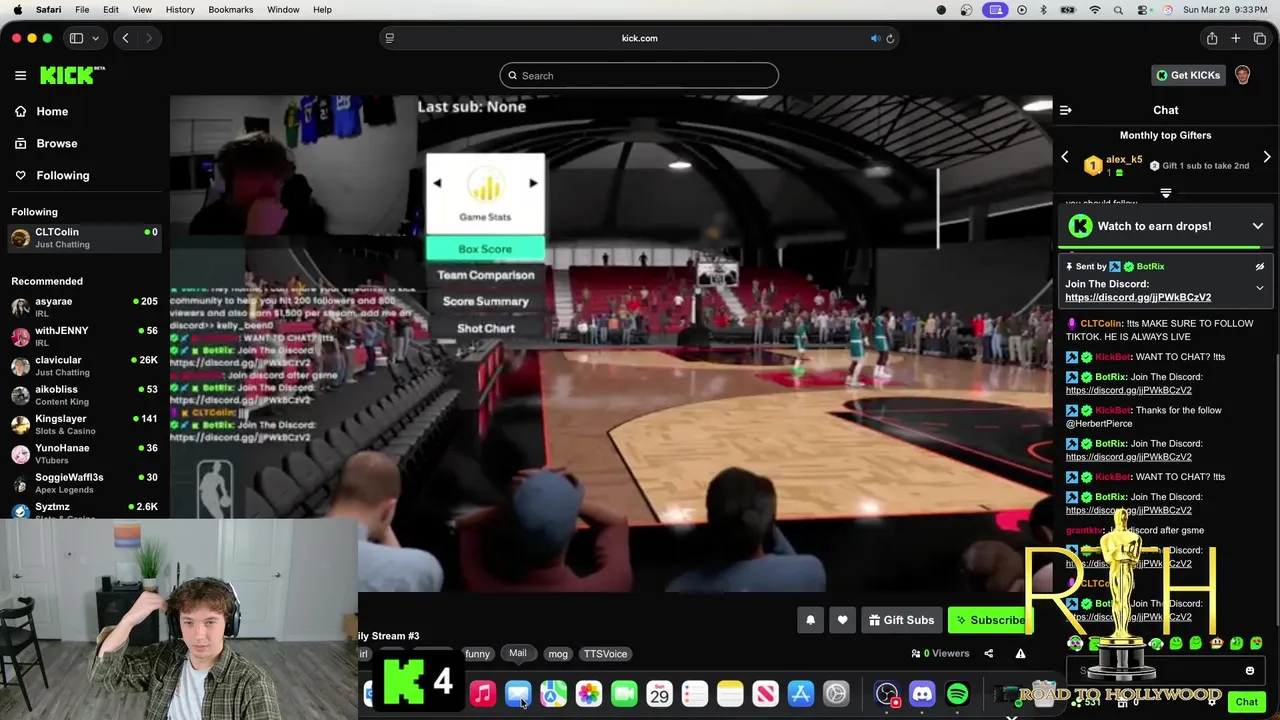Screen dimensions: 1280x720
Task: Show Safari tab overview
Action: pyautogui.click(x=1259, y=38)
